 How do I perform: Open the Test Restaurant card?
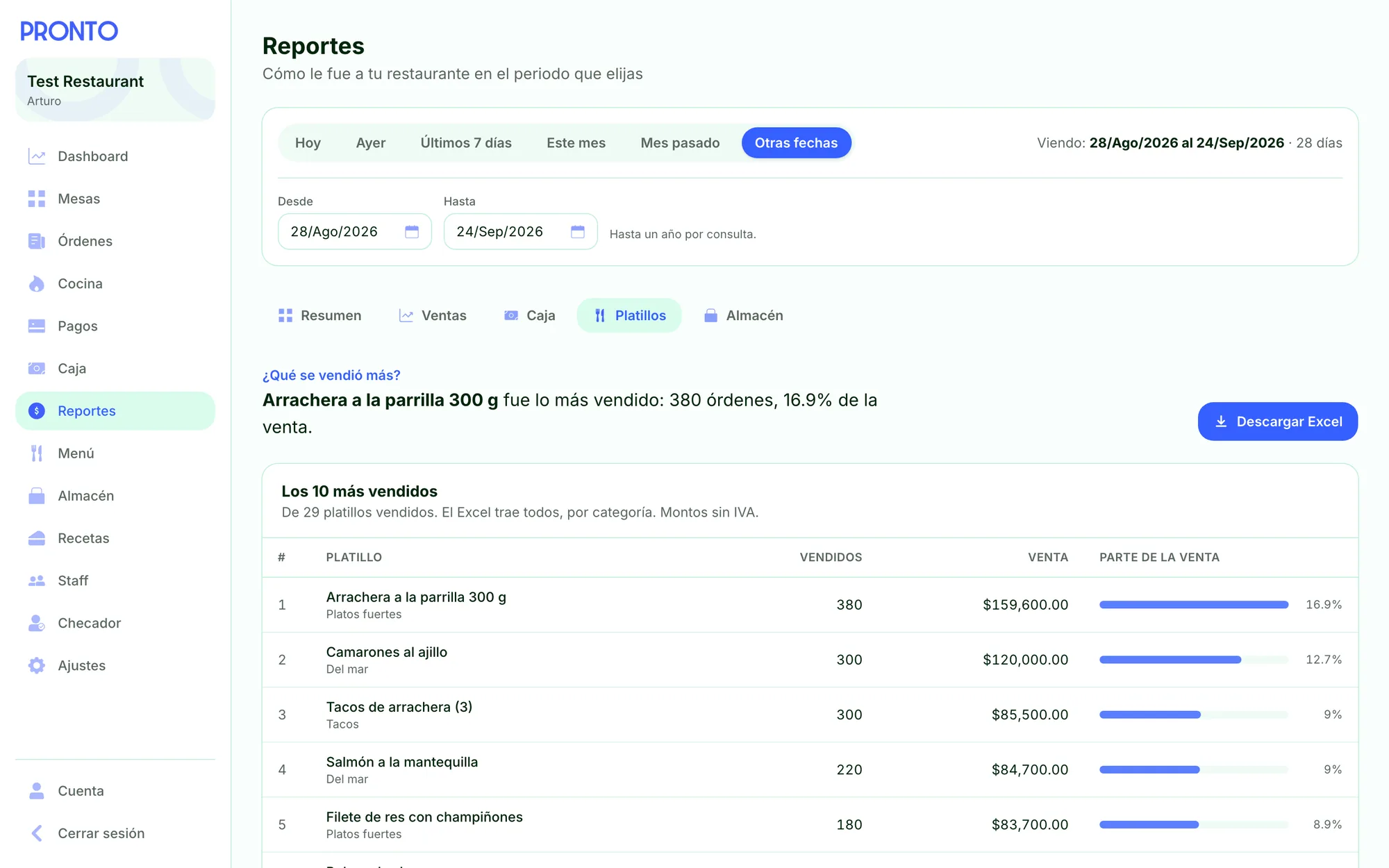tap(115, 90)
